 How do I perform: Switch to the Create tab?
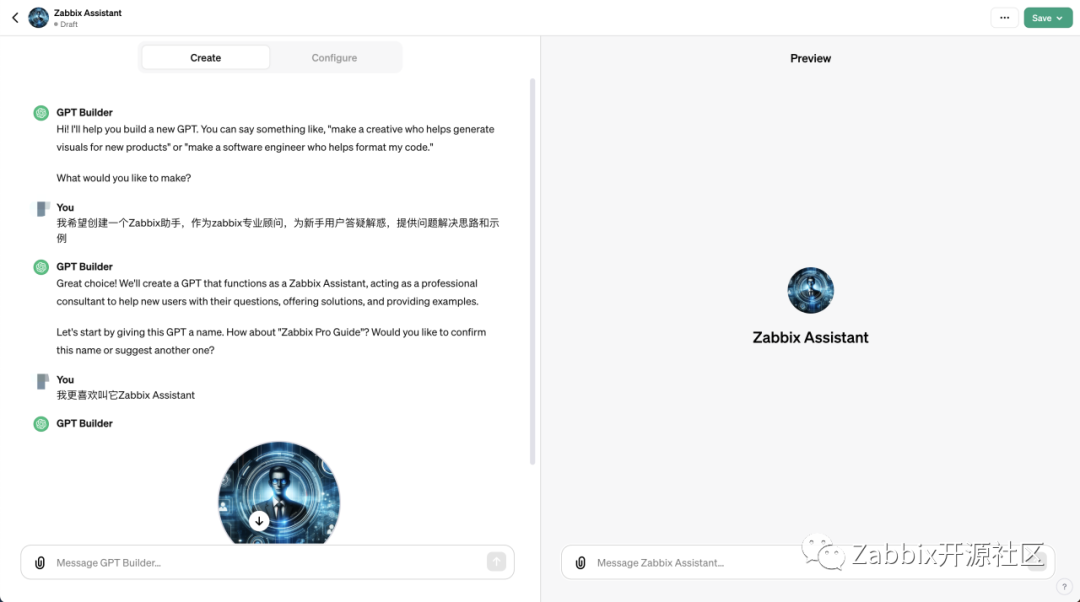click(x=205, y=58)
